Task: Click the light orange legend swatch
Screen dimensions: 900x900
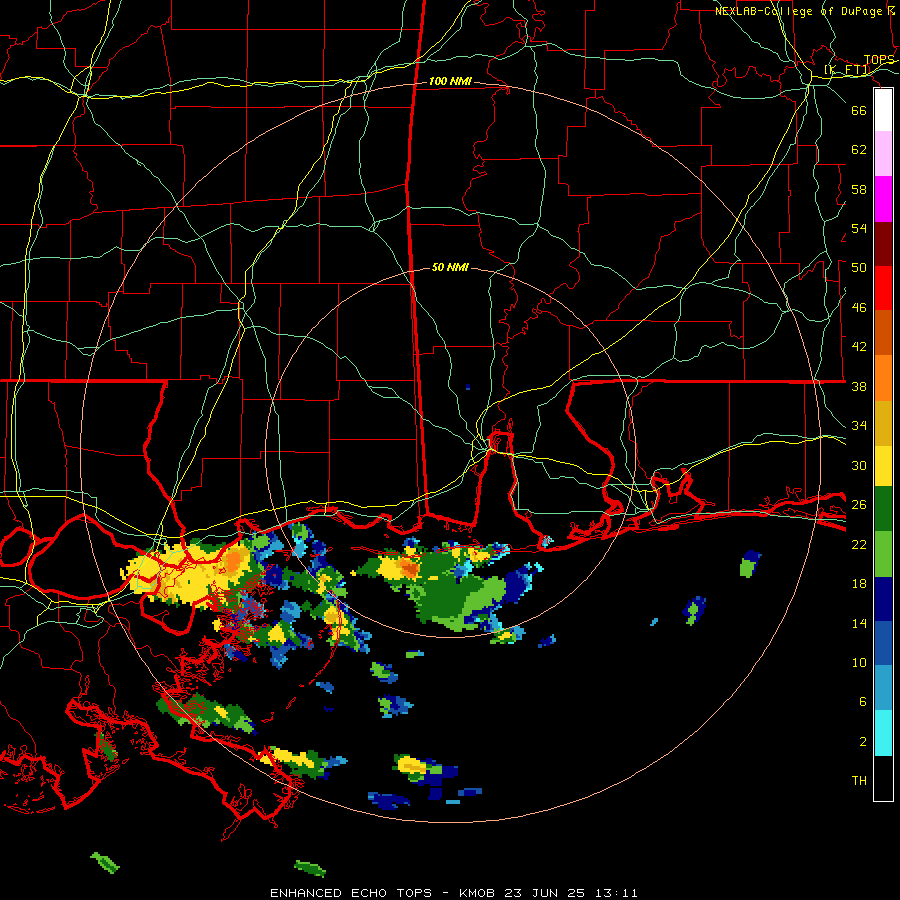Action: tap(883, 378)
